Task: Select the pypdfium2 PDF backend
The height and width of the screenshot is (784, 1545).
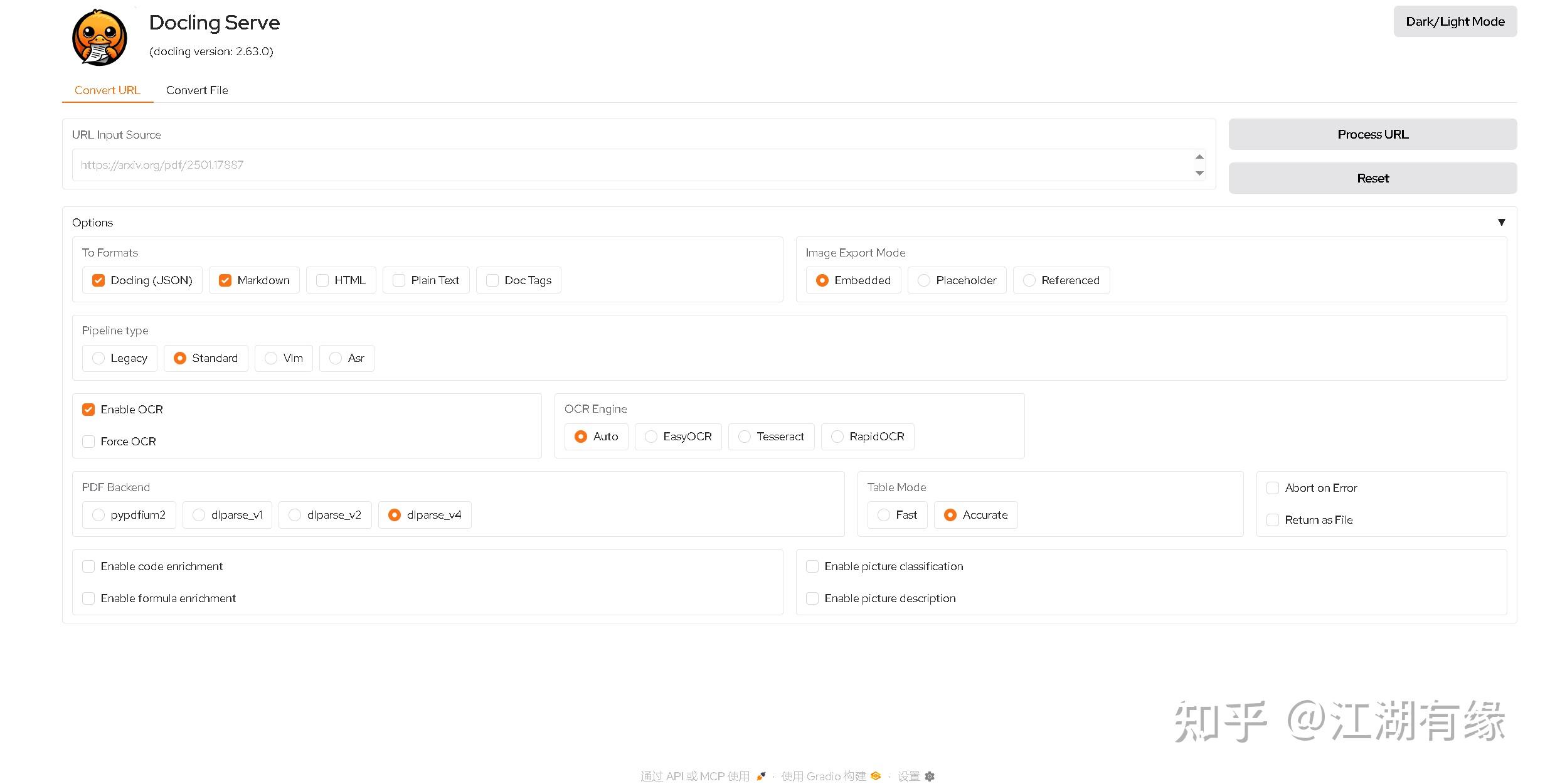Action: (x=98, y=515)
